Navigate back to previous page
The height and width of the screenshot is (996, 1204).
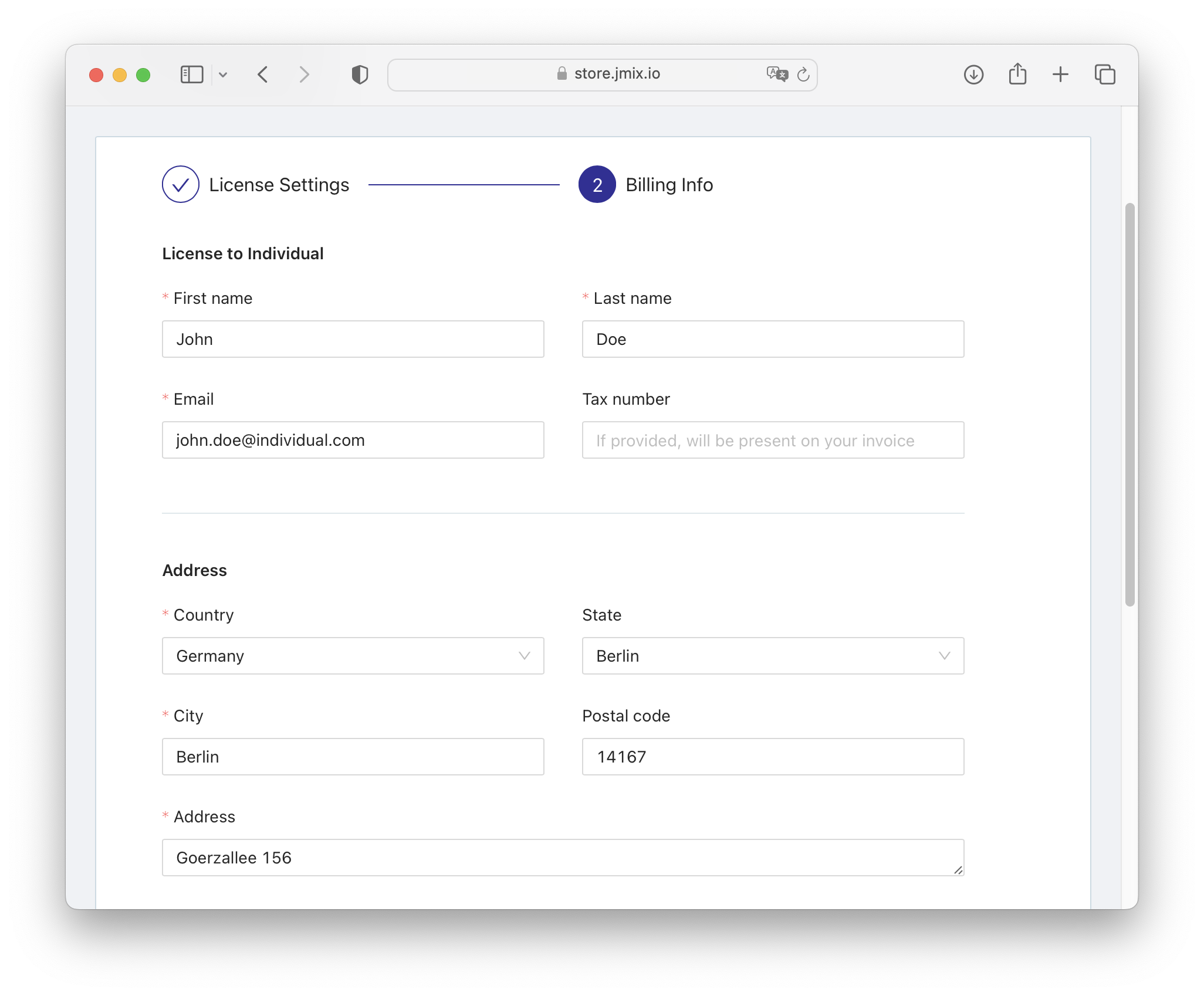point(263,74)
